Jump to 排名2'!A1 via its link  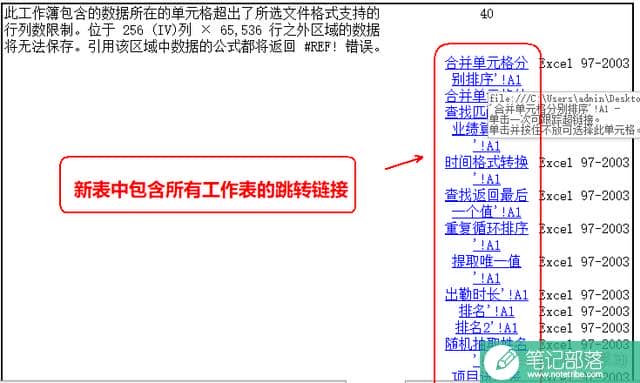486,327
